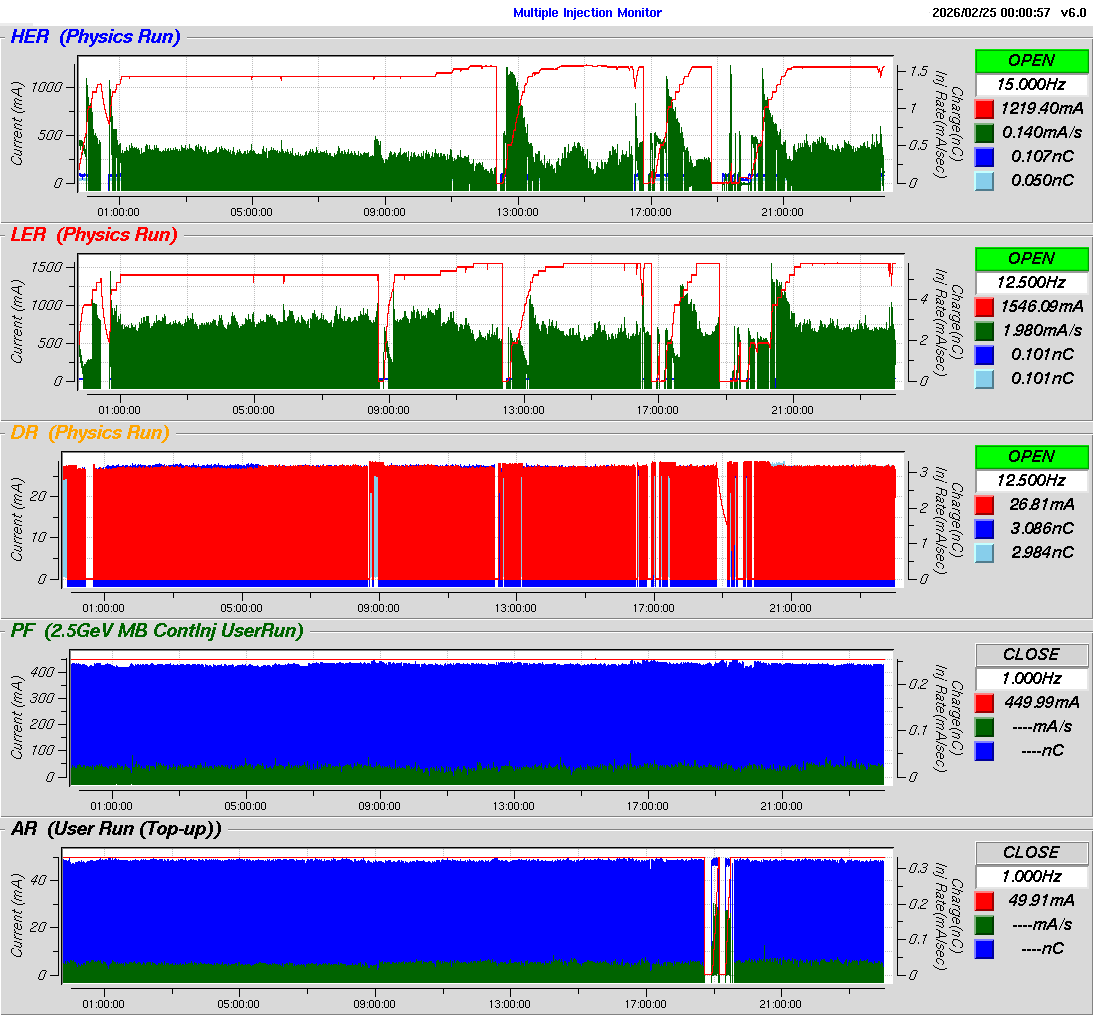The height and width of the screenshot is (1015, 1093).
Task: Select the LER 12.500Hz repetition rate field
Action: pos(1031,282)
